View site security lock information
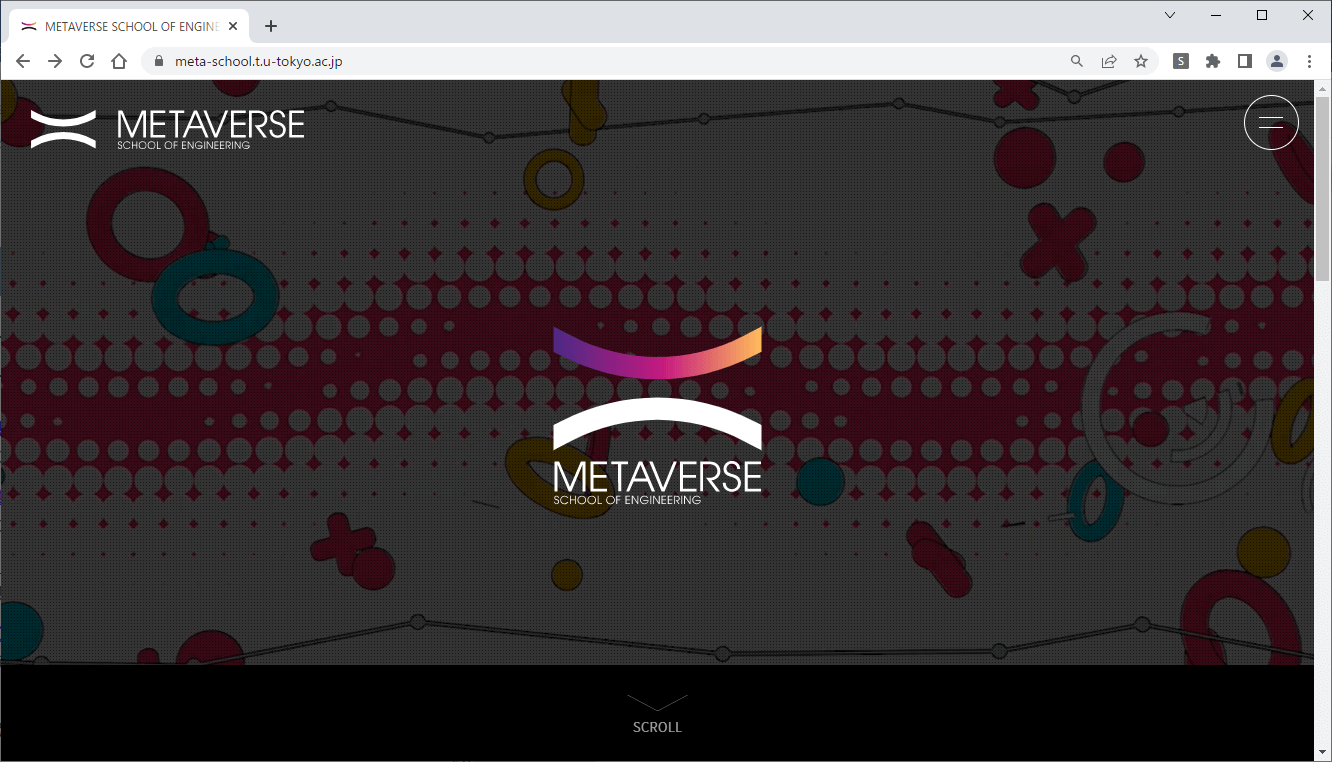 (x=158, y=61)
